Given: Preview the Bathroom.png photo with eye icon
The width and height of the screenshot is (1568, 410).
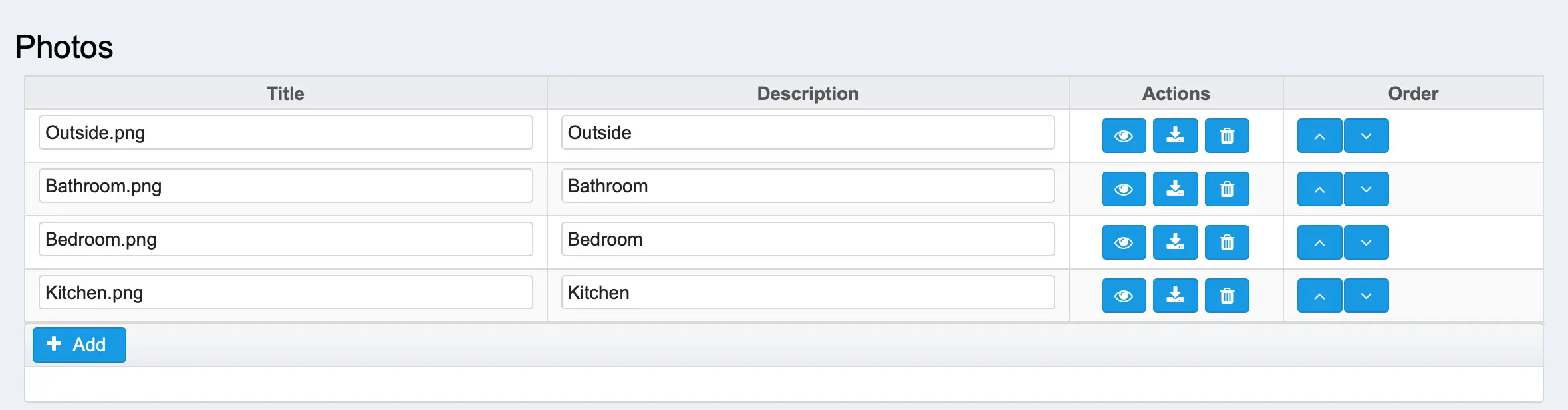Looking at the screenshot, I should pyautogui.click(x=1124, y=189).
